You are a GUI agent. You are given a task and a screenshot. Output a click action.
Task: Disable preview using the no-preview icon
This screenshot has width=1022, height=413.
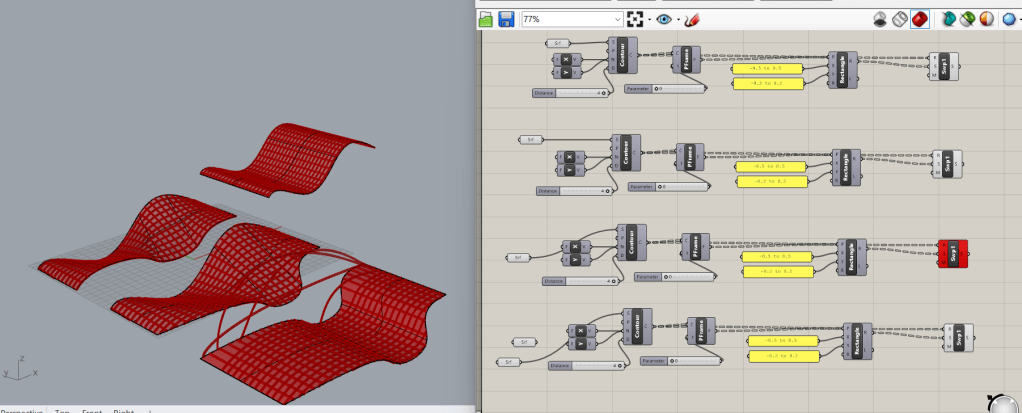click(880, 19)
